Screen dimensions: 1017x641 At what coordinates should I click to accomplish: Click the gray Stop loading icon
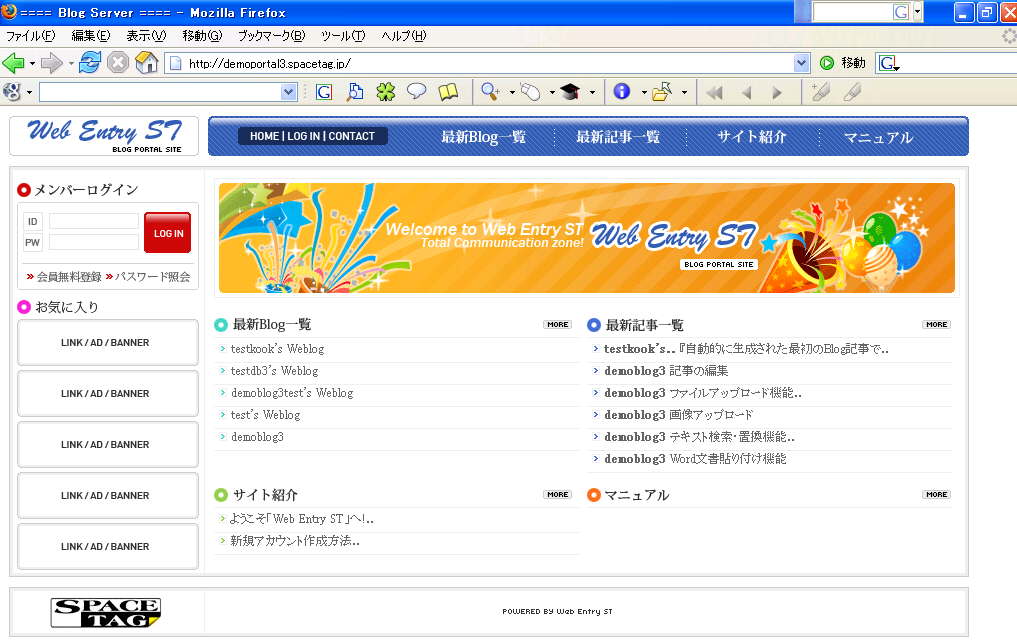[x=118, y=63]
